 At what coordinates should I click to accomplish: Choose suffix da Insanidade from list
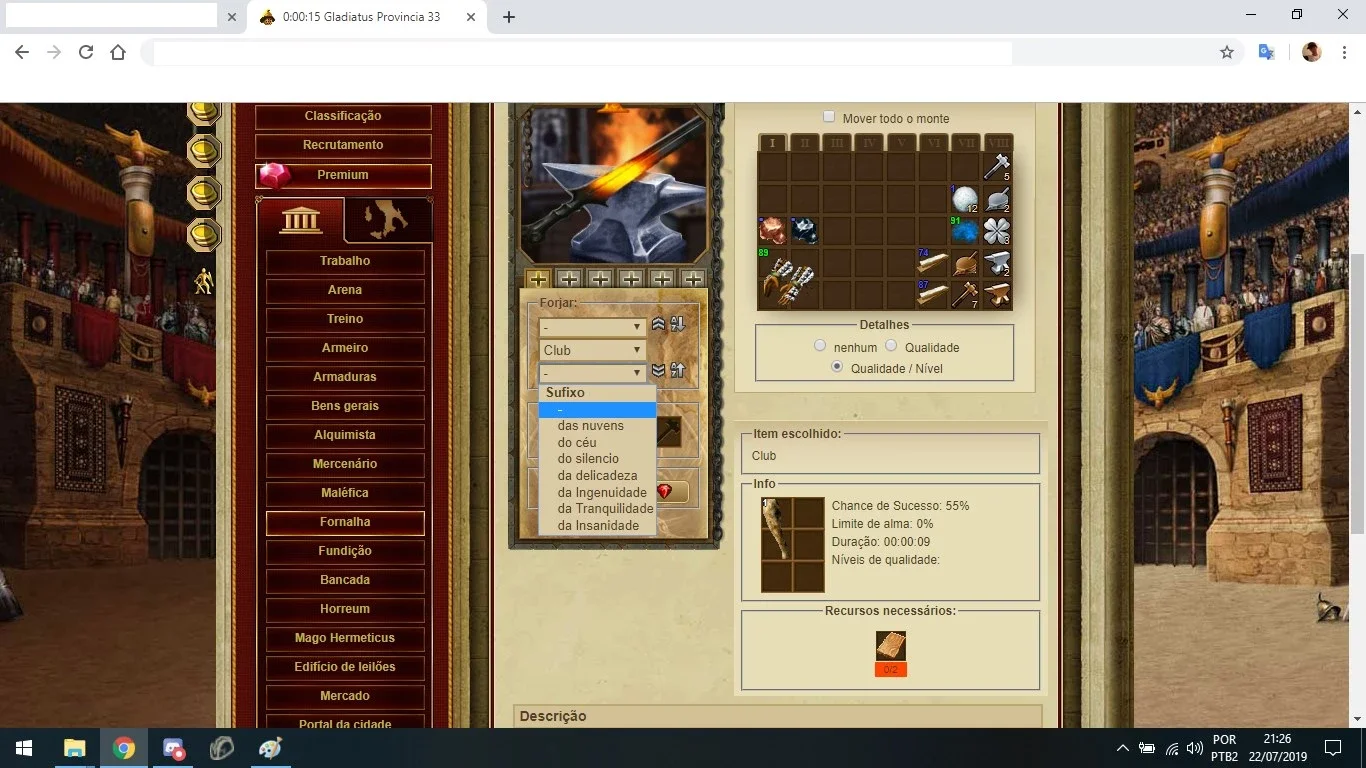coord(597,525)
